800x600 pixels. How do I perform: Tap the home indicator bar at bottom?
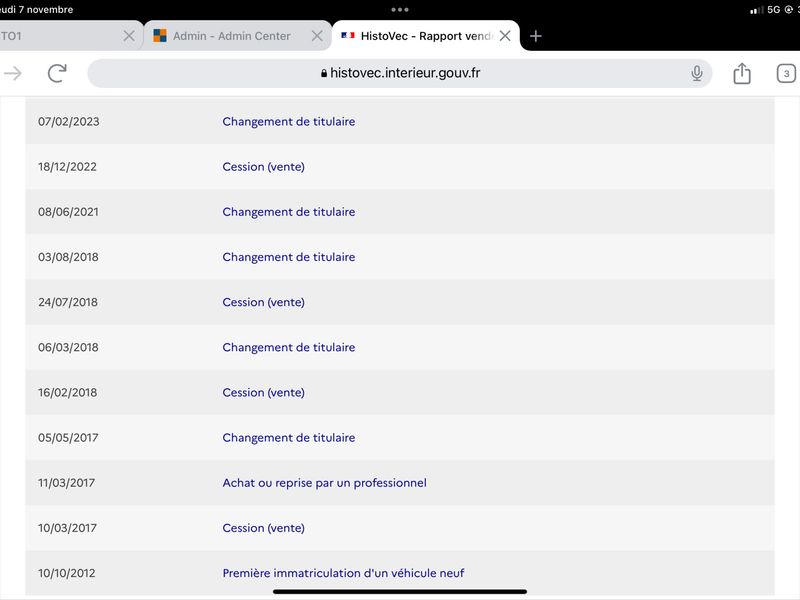point(399,592)
